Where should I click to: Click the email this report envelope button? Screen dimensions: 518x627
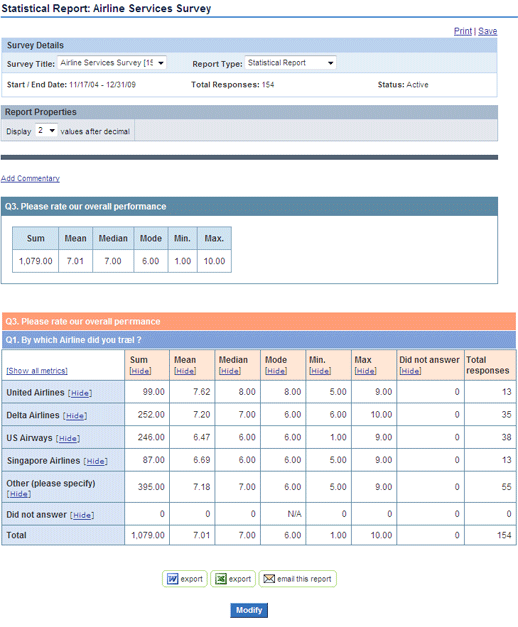tap(298, 579)
